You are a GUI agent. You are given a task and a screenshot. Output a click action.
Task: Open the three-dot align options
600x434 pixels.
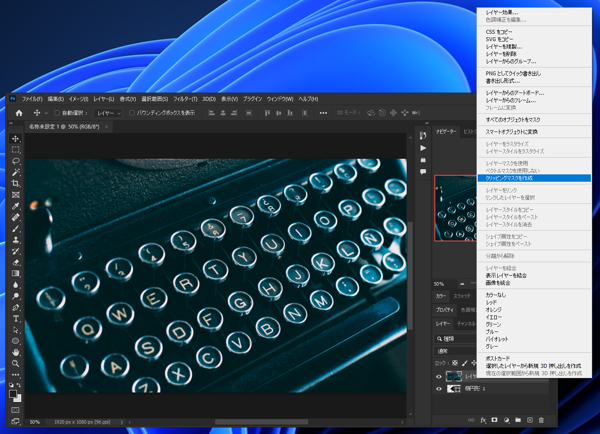pos(323,113)
